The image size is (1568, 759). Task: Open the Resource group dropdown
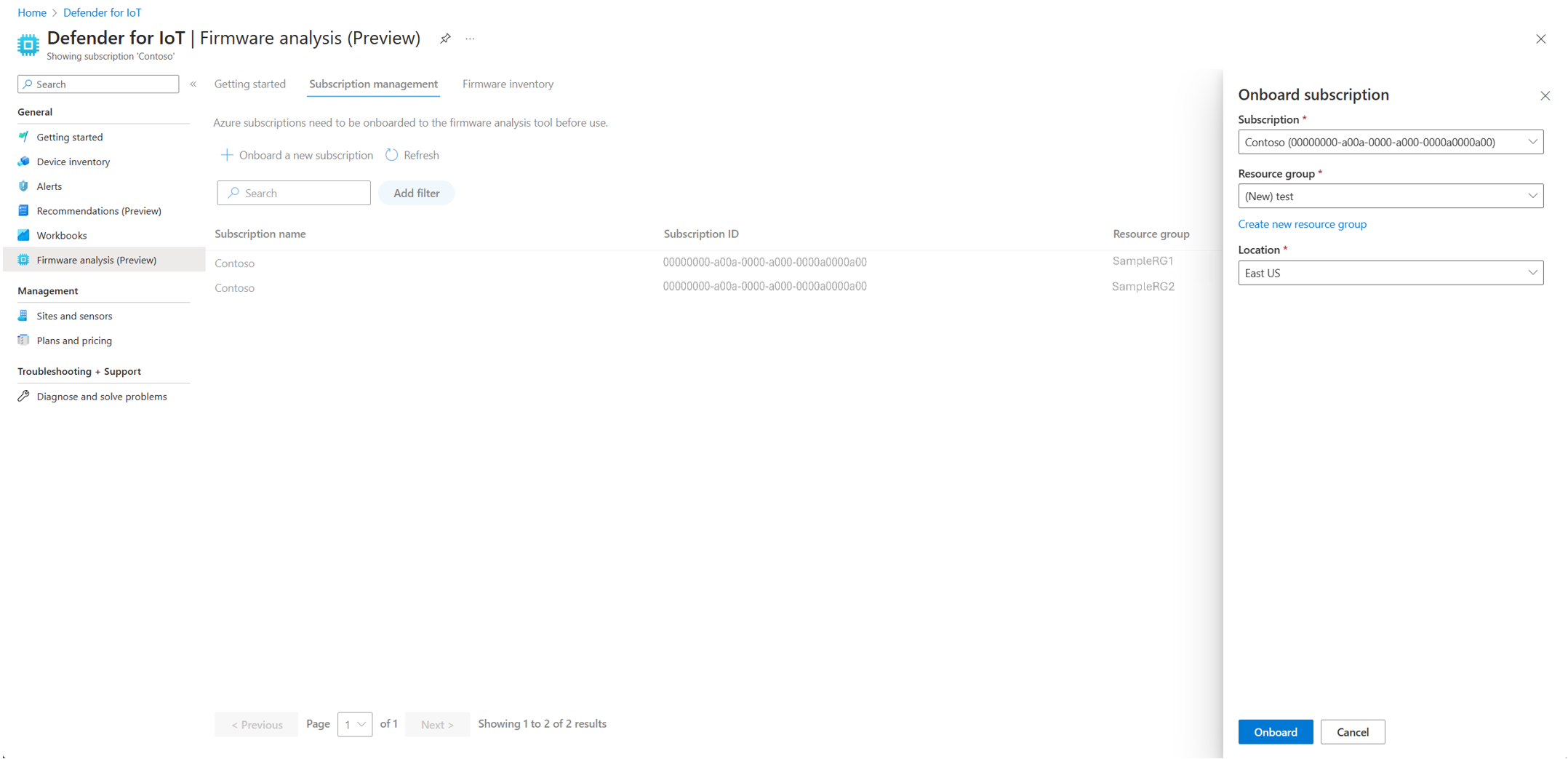coord(1391,196)
